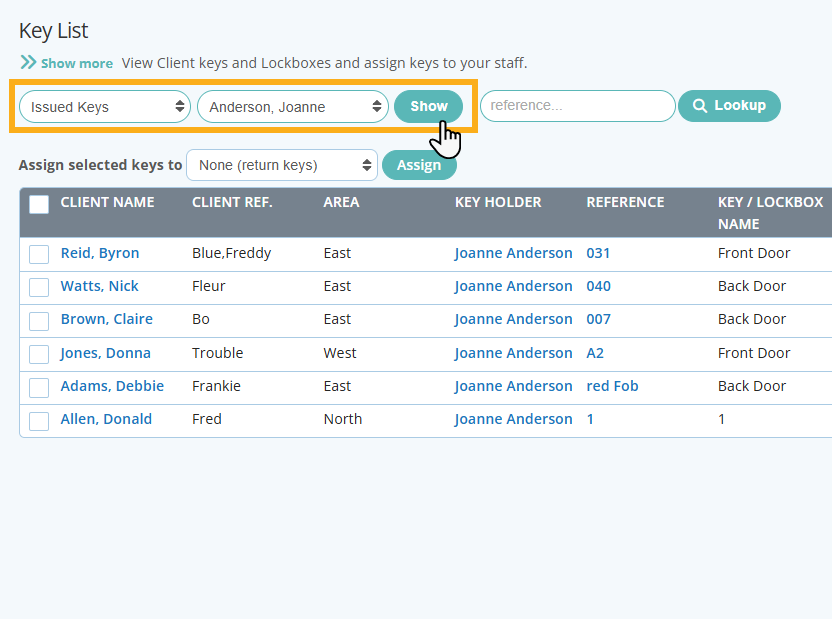
Task: Tick the checkbox for Adams, Debbie
Action: [39, 388]
